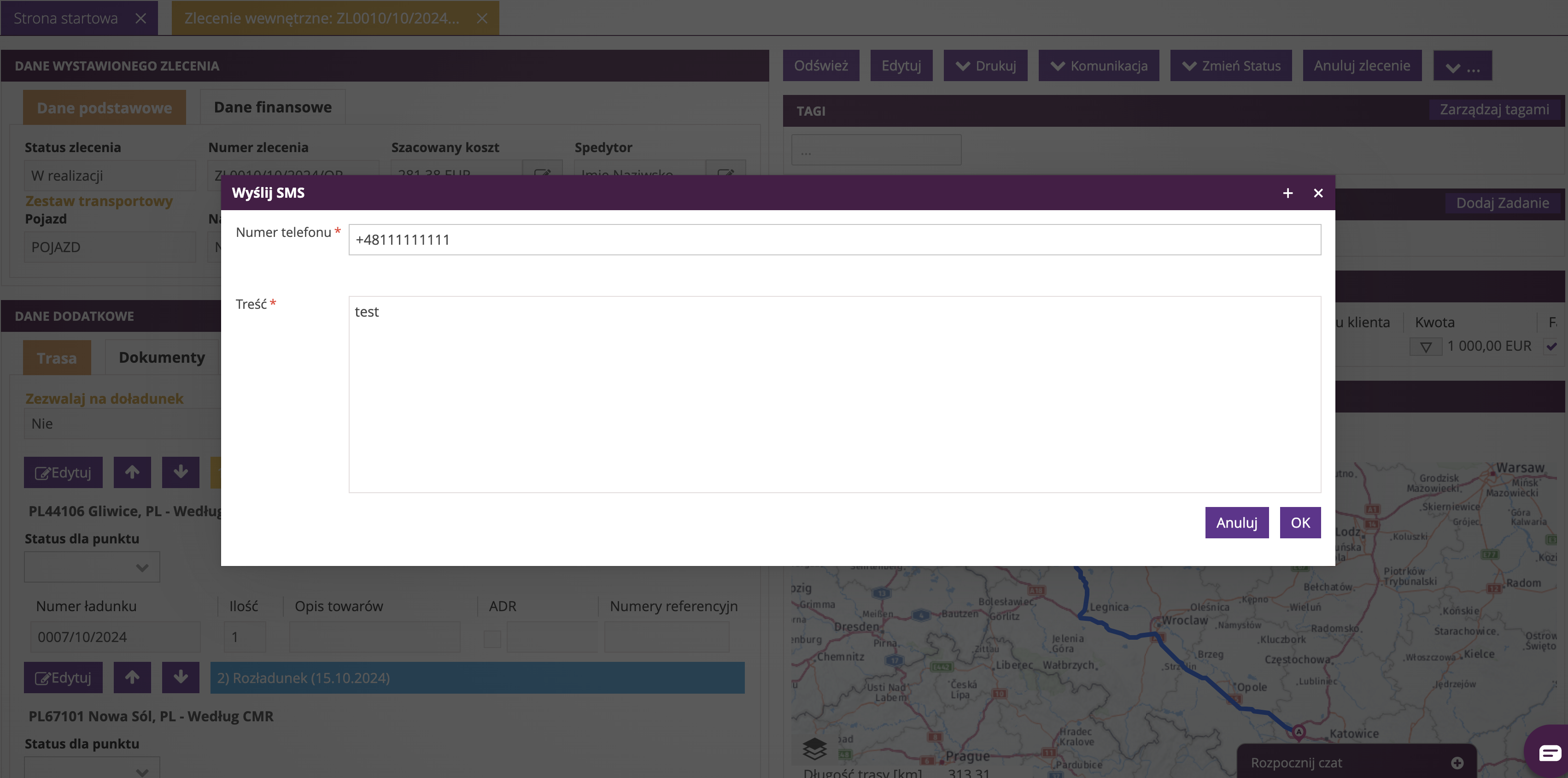Image resolution: width=1568 pixels, height=778 pixels.
Task: Click the down arrow for the Rozładunek point
Action: pos(180,678)
